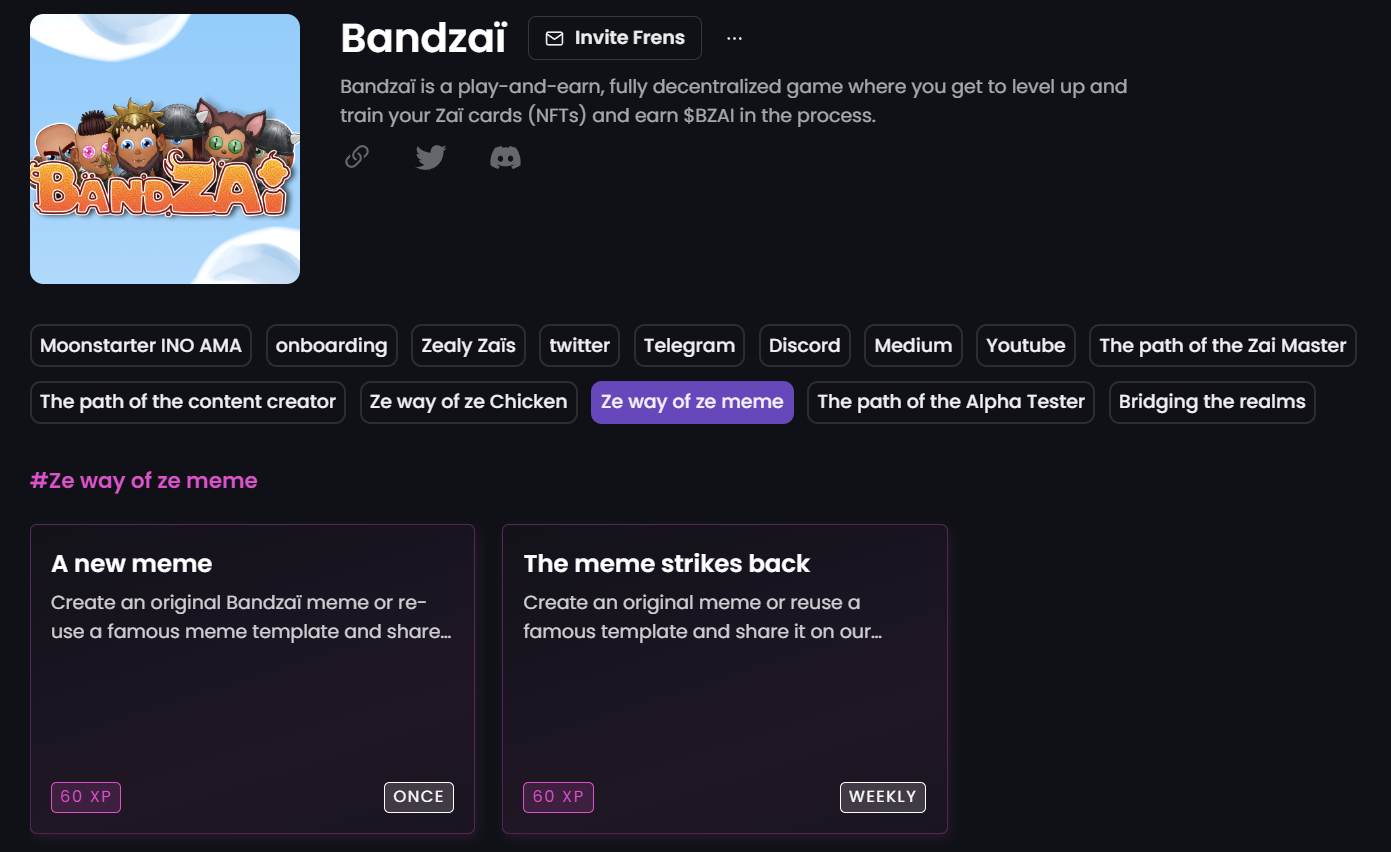Viewport: 1391px width, 852px height.
Task: Open the Moonstarter INO AMA category
Action: coord(140,345)
